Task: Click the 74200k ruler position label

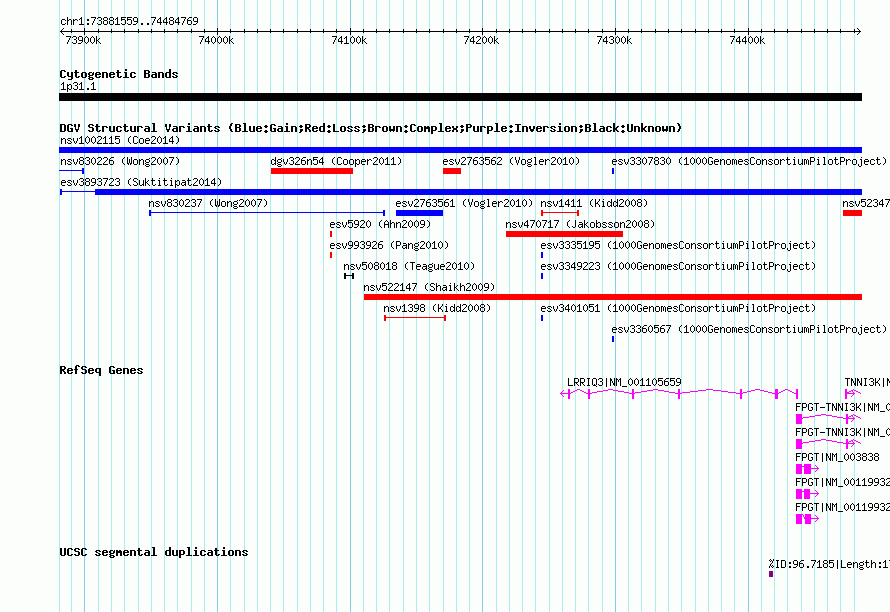Action: click(481, 40)
